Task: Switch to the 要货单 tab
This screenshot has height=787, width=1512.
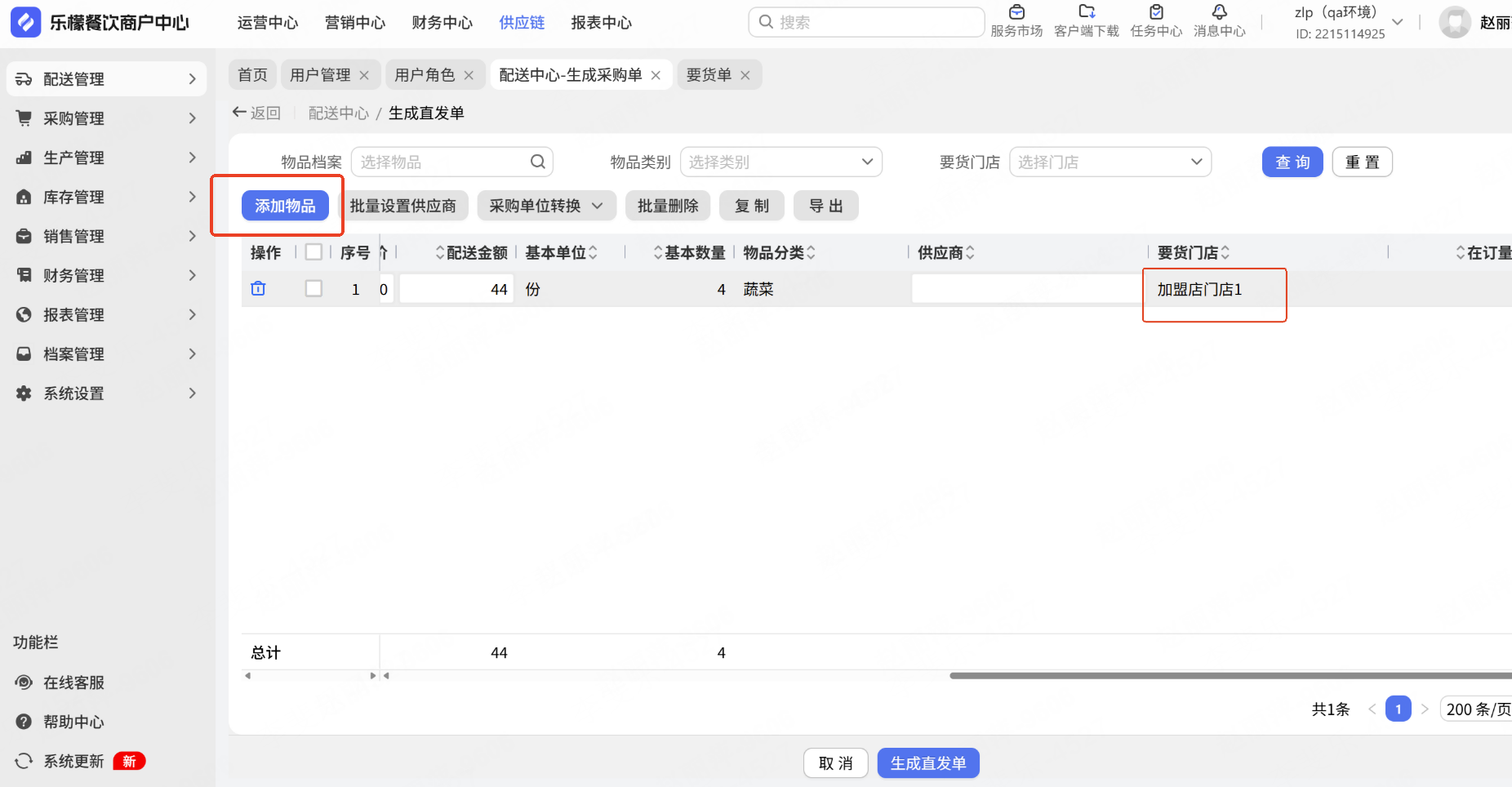Action: pyautogui.click(x=709, y=75)
